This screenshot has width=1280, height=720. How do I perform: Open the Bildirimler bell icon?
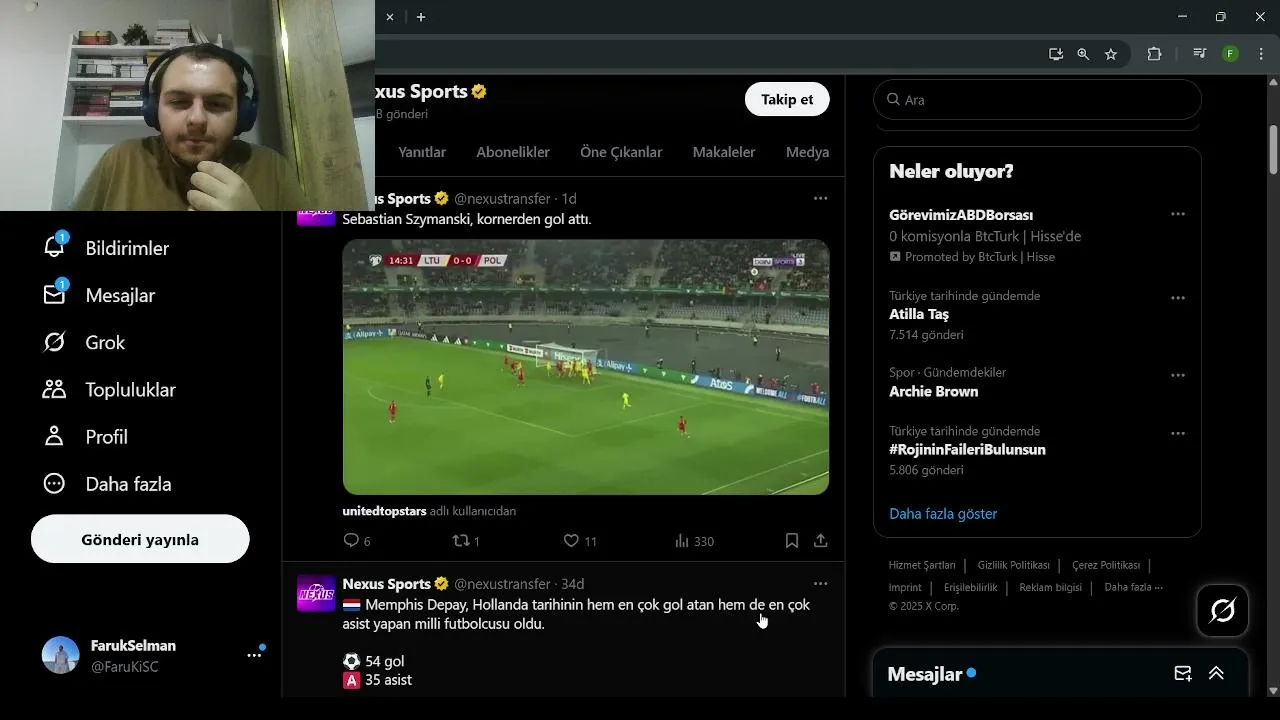point(54,247)
